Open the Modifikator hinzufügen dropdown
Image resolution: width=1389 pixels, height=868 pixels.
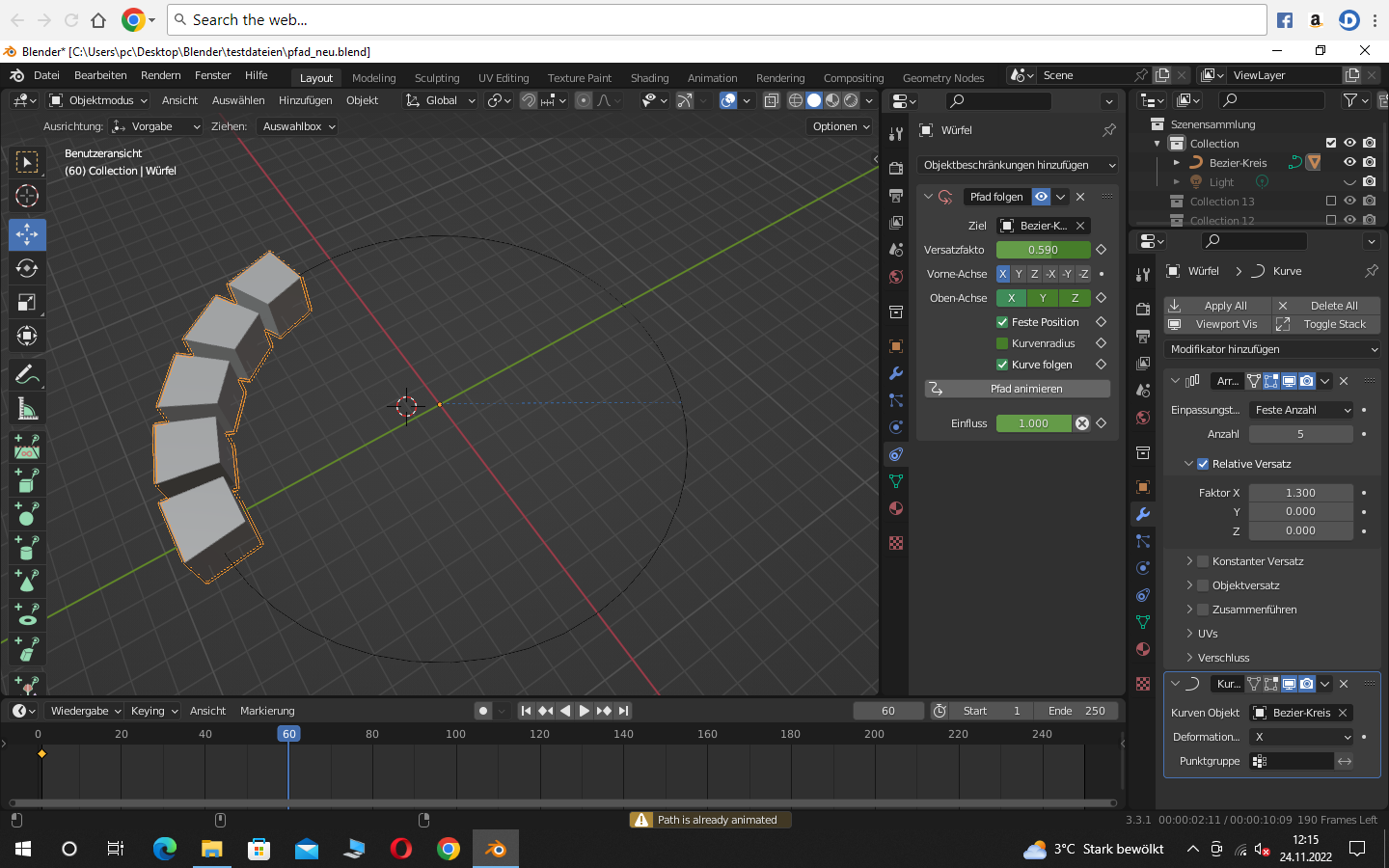pyautogui.click(x=1272, y=349)
